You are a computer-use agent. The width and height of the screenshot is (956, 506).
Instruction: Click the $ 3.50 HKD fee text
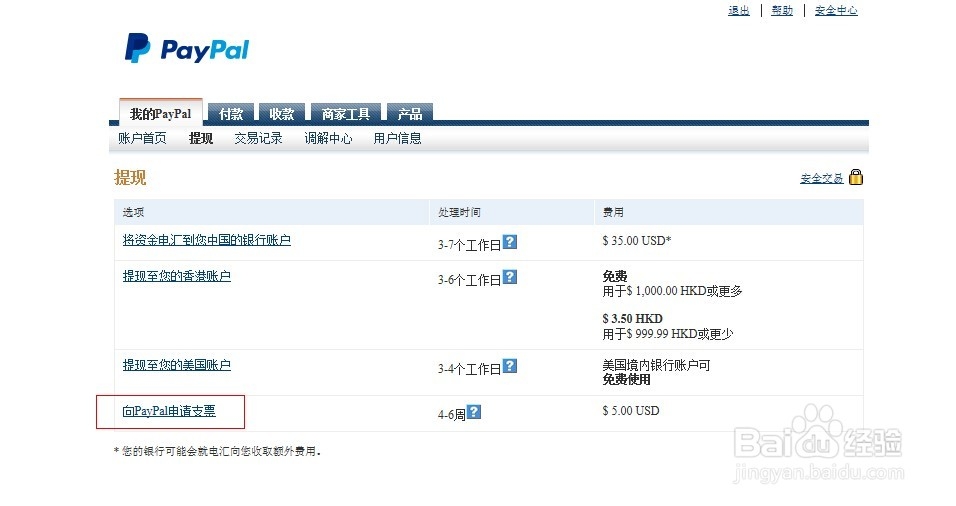[632, 319]
